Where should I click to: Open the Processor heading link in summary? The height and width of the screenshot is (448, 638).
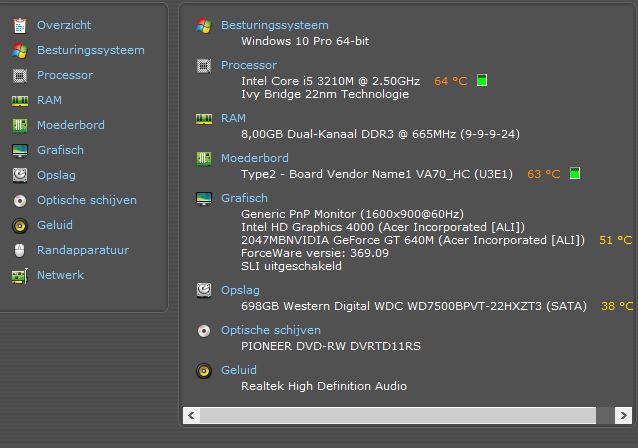(x=248, y=65)
